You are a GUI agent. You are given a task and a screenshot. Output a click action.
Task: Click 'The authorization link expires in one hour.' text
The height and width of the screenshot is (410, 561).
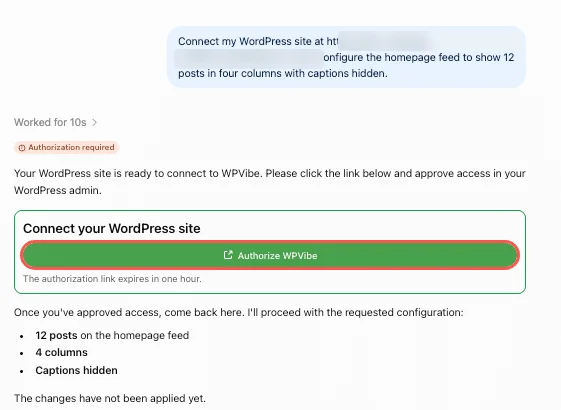[x=112, y=279]
